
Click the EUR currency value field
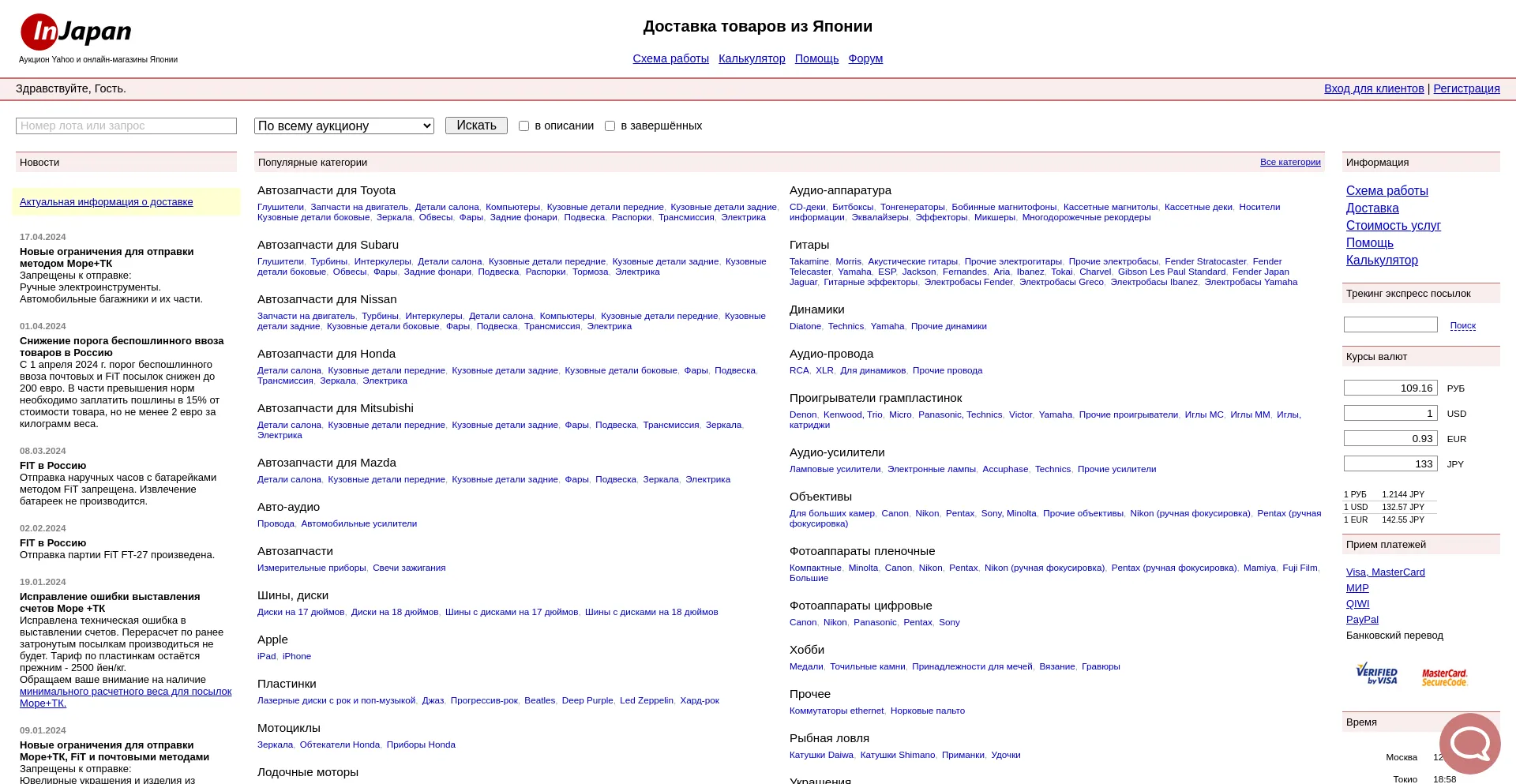click(1390, 438)
